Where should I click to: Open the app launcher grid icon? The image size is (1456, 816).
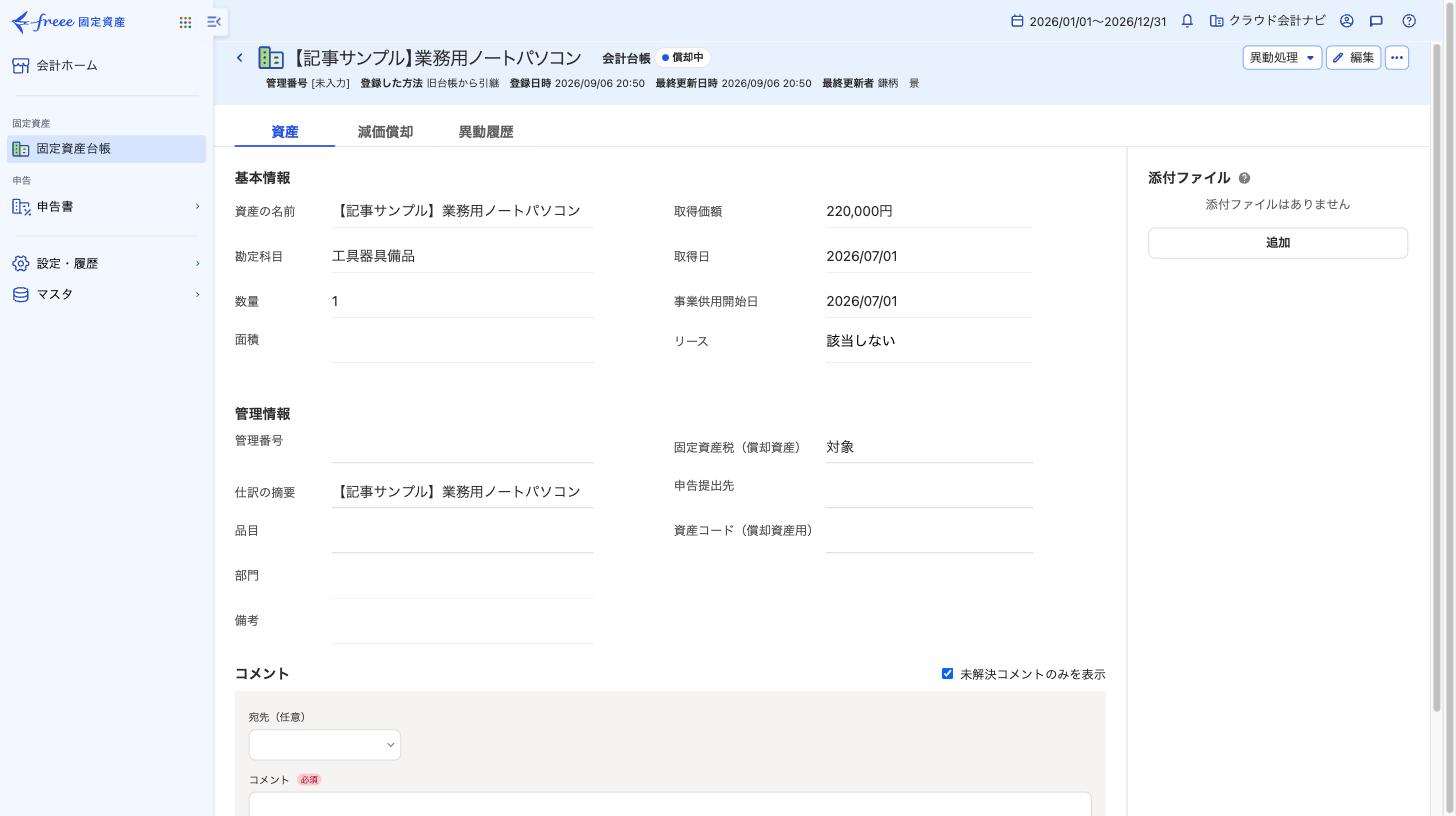coord(185,22)
